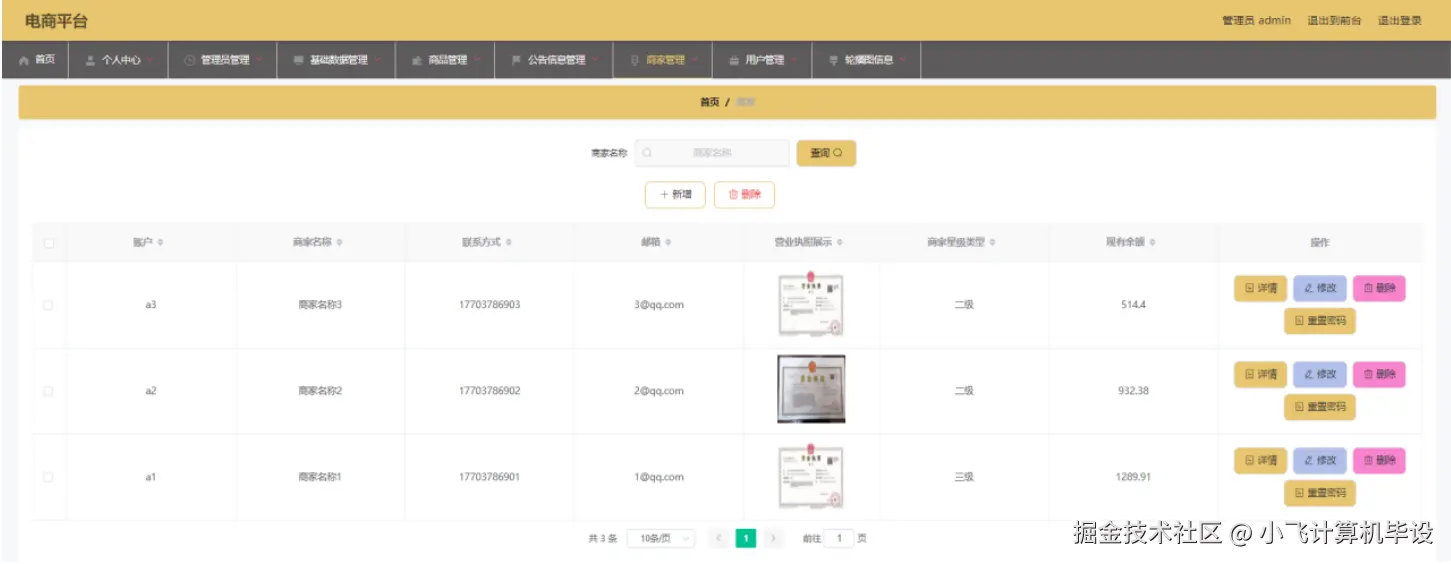This screenshot has width=1451, height=564.
Task: Sort by 联系方式 column sort icon
Action: point(509,243)
